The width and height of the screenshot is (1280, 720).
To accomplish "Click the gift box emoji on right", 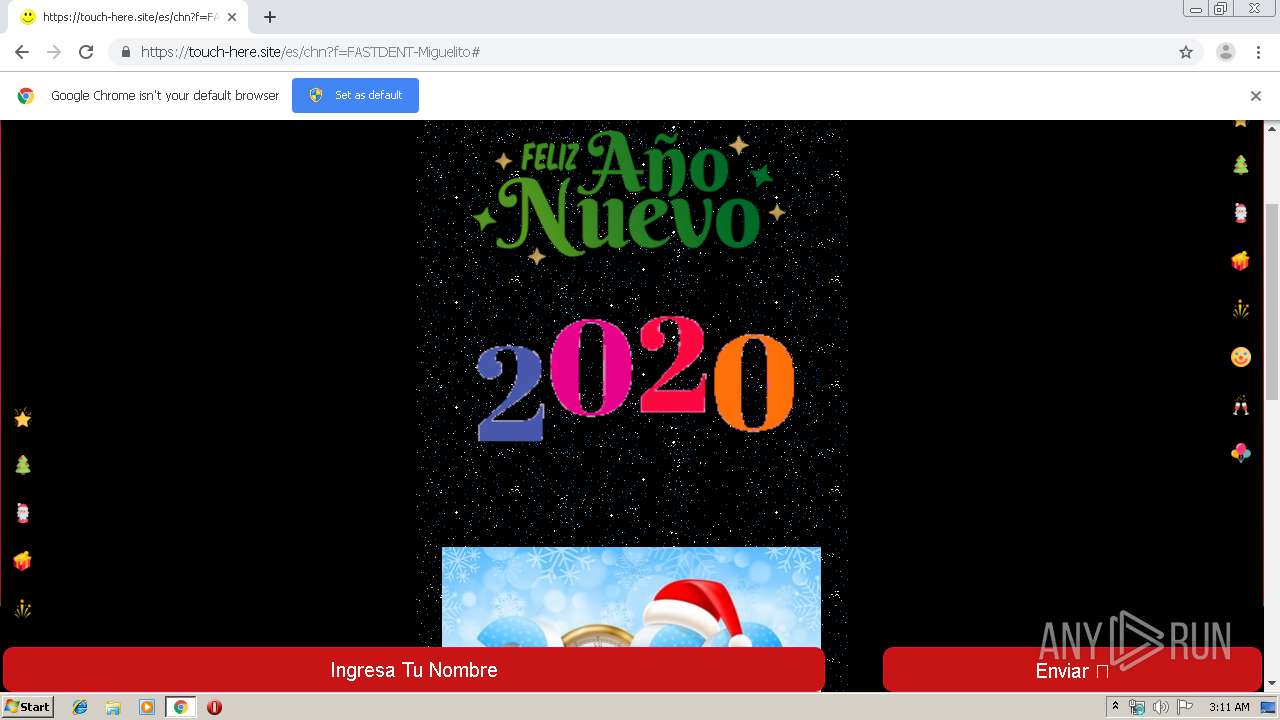I will (1241, 261).
